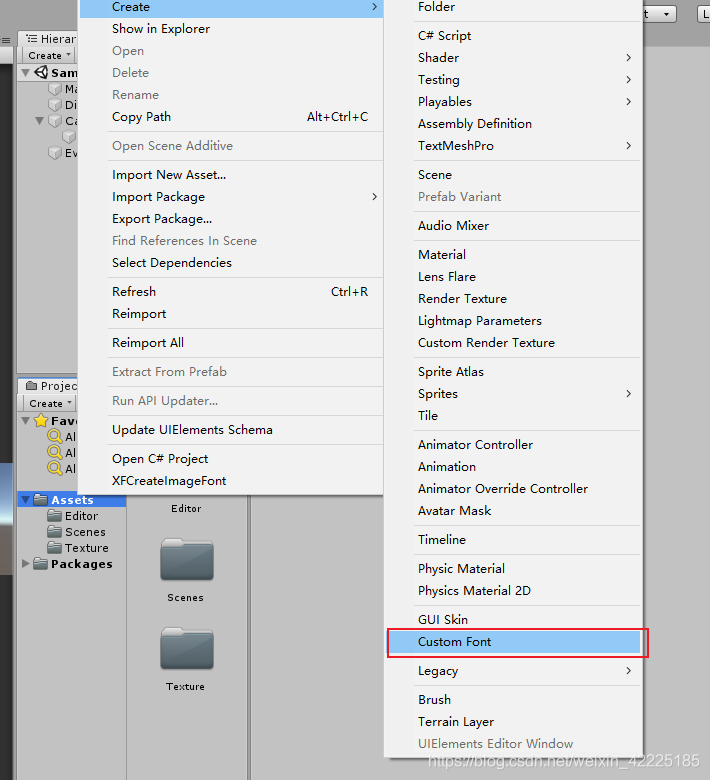This screenshot has width=710, height=780.
Task: Collapse the Assets folder tree arrow
Action: [25, 499]
